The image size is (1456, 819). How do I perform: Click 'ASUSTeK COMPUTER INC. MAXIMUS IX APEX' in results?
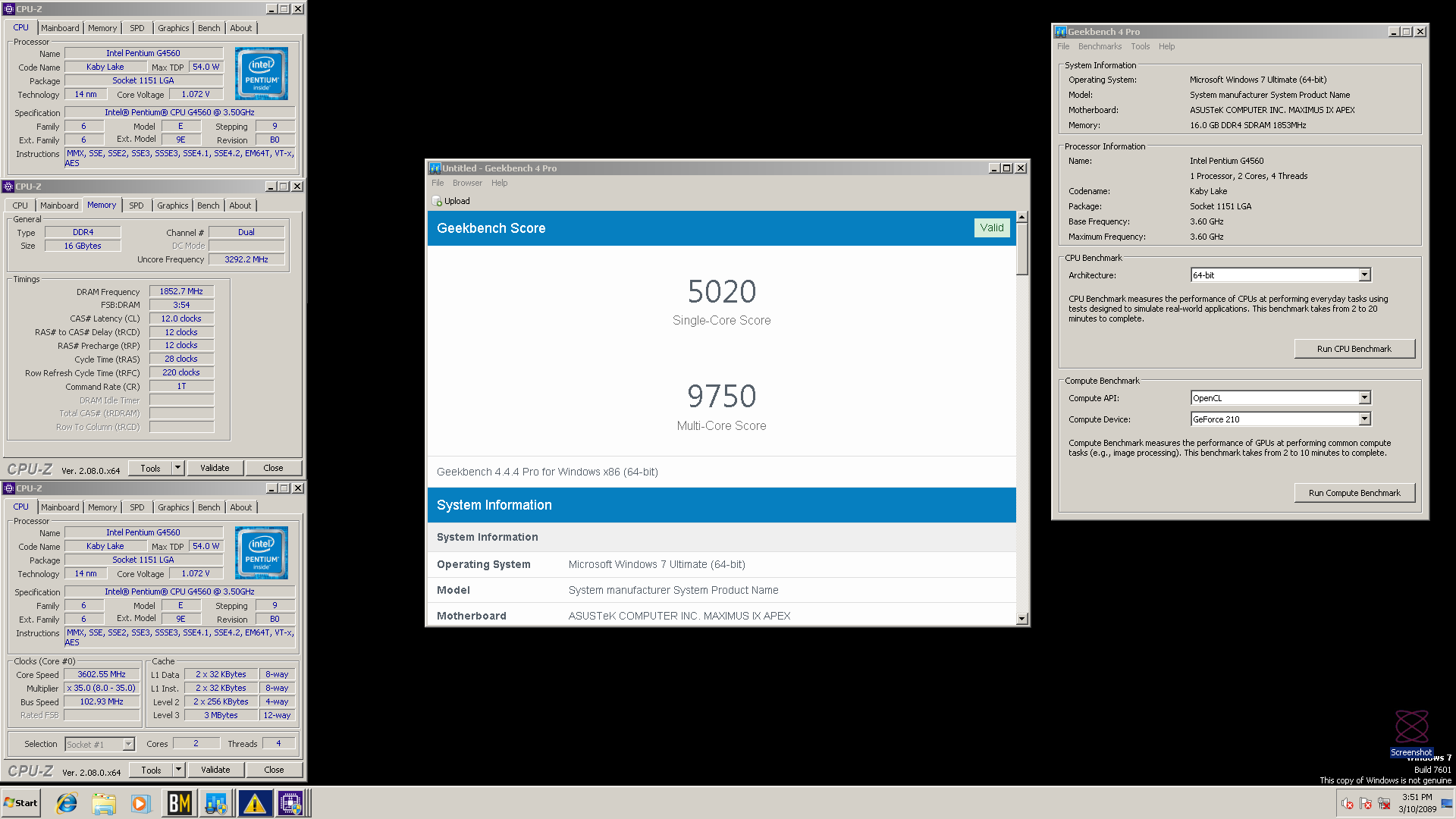pyautogui.click(x=679, y=616)
